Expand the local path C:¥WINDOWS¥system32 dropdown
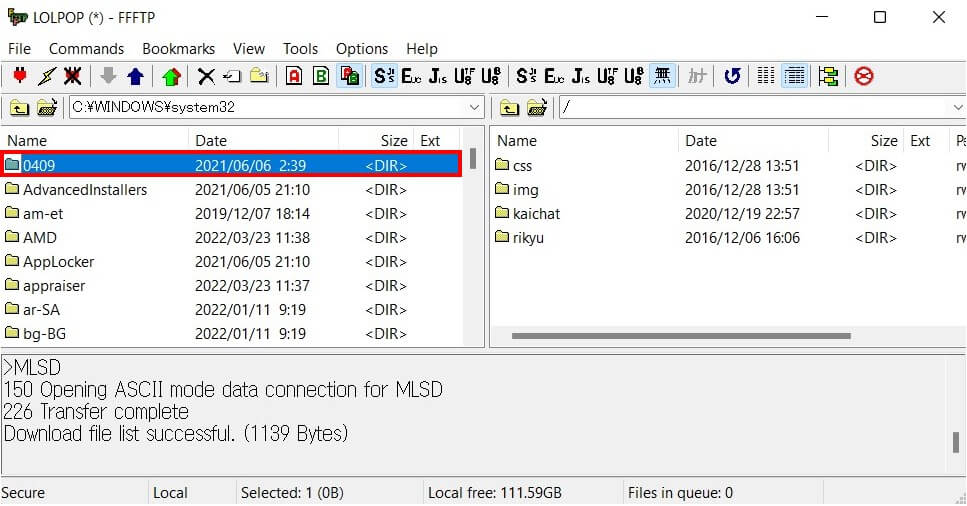 point(474,107)
